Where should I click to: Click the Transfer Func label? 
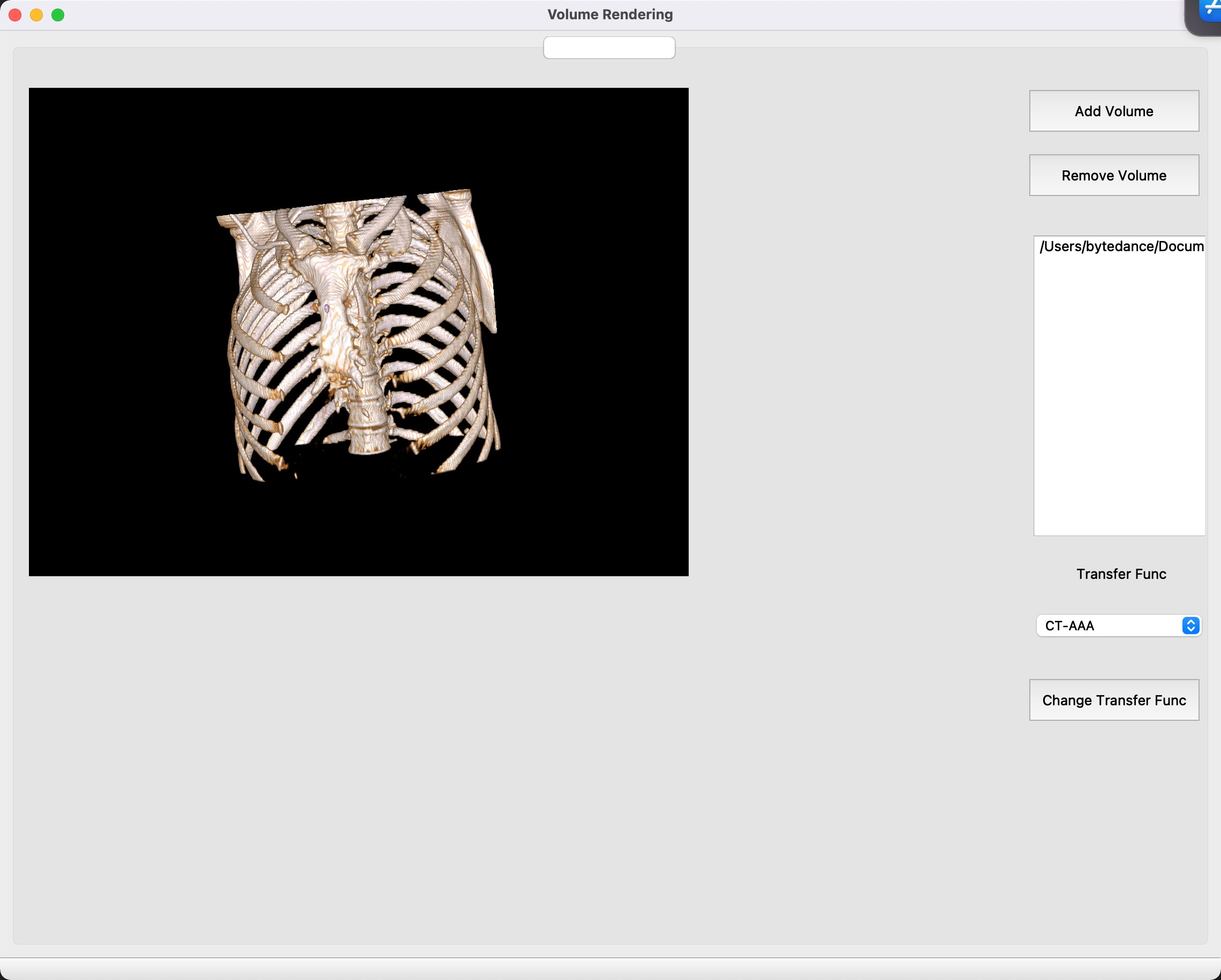[1121, 574]
